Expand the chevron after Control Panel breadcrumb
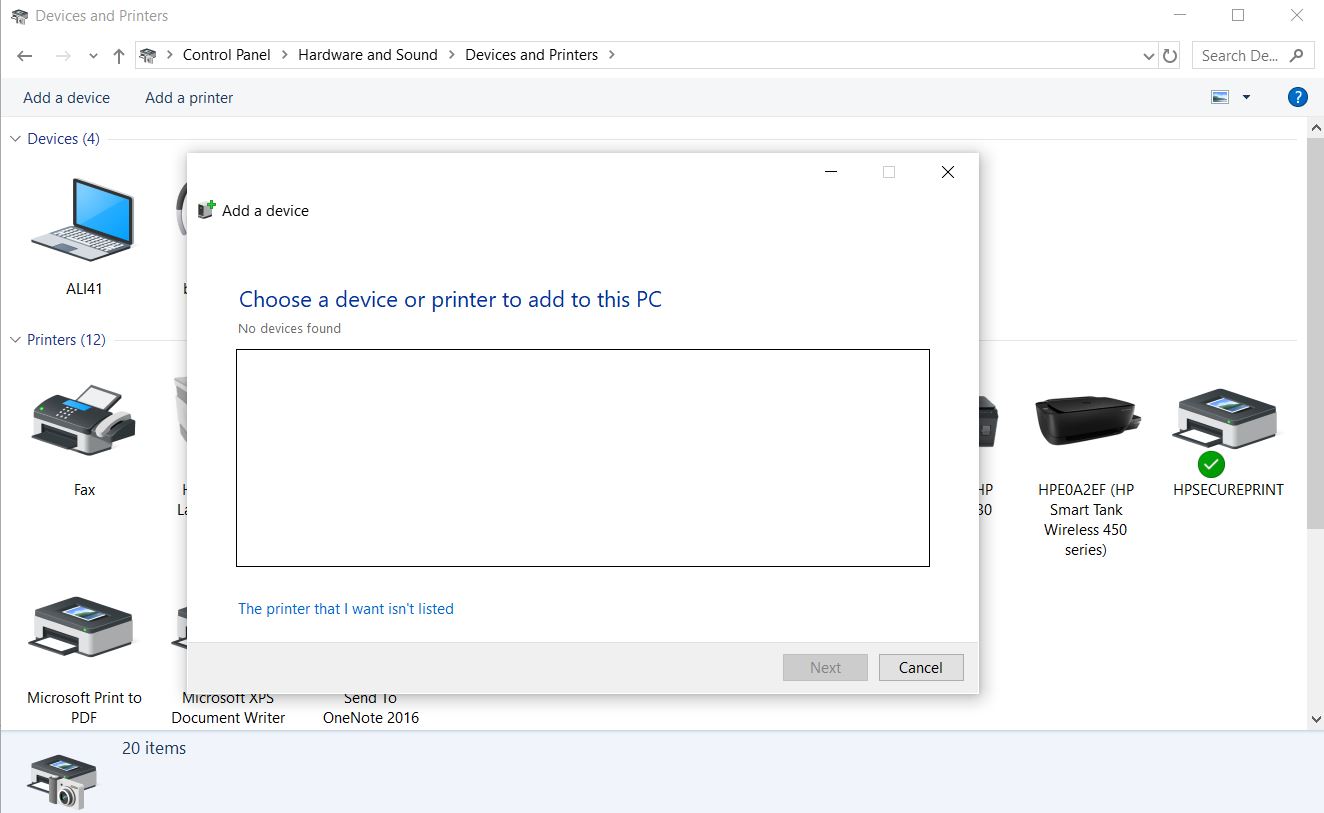This screenshot has width=1324, height=813. pyautogui.click(x=285, y=55)
